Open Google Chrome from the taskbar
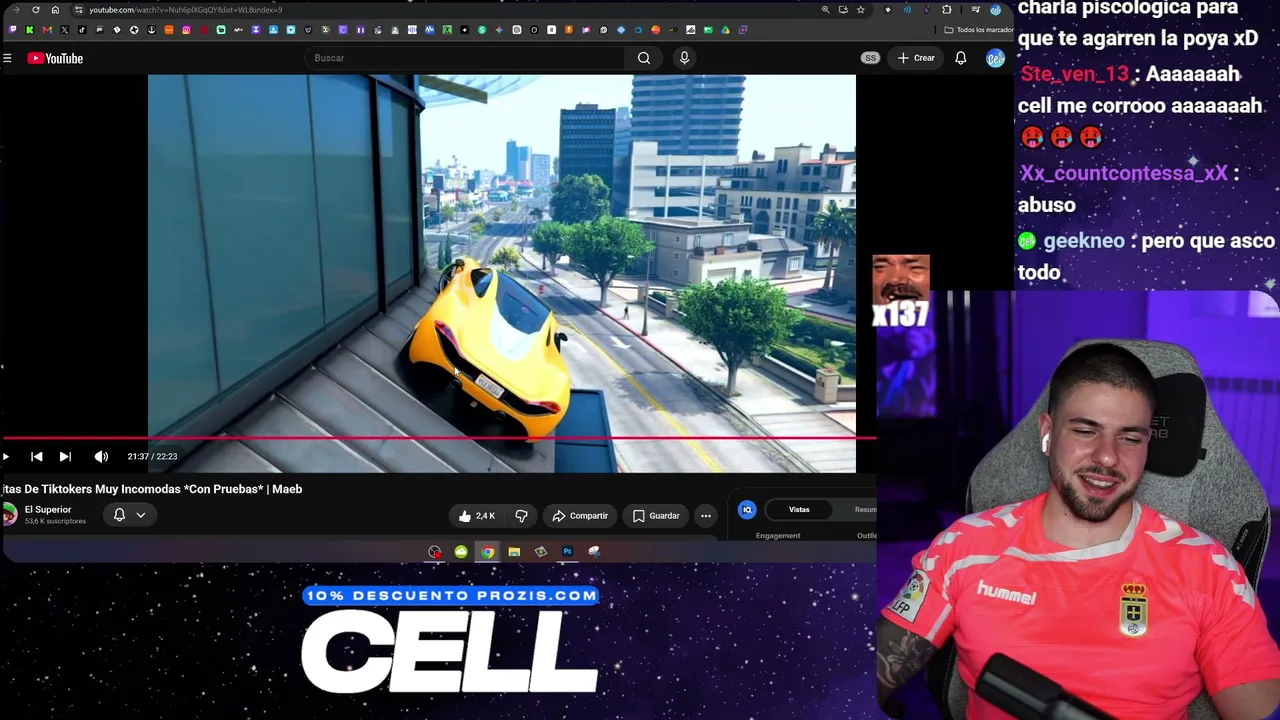This screenshot has height=720, width=1280. 487,552
